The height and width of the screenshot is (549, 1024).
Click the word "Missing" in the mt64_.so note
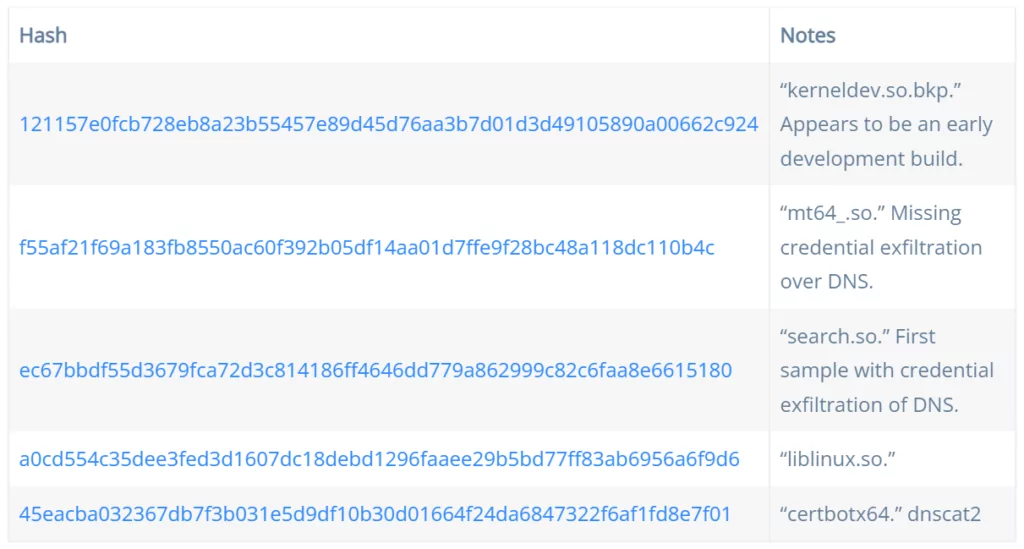926,213
